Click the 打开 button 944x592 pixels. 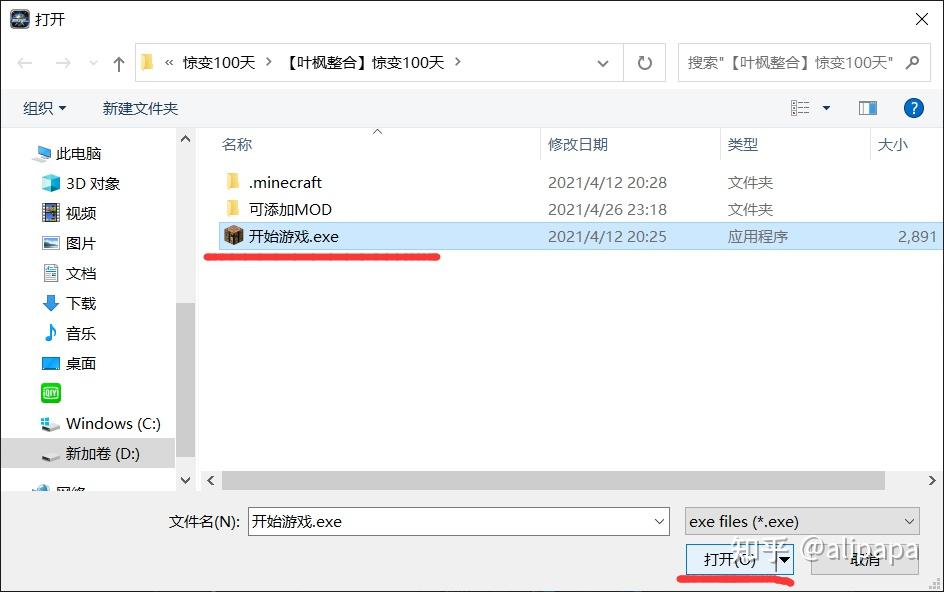730,559
